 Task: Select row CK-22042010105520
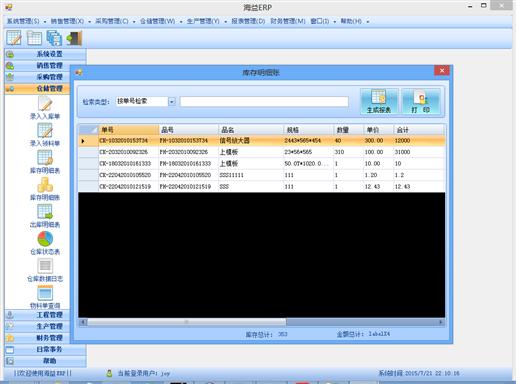[262, 175]
